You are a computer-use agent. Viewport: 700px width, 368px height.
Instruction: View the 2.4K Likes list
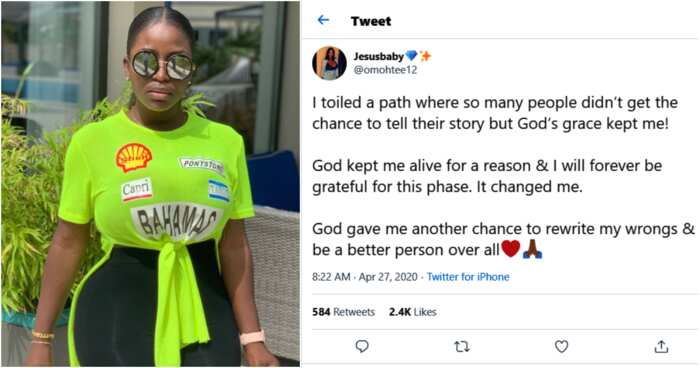(x=412, y=312)
